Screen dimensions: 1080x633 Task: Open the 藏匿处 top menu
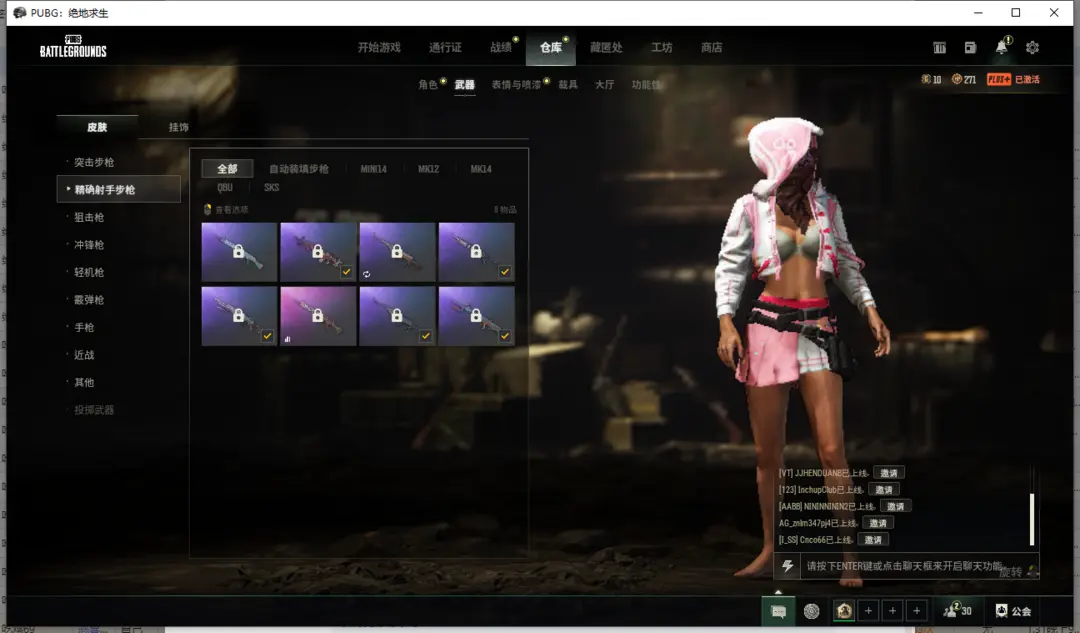coord(606,48)
